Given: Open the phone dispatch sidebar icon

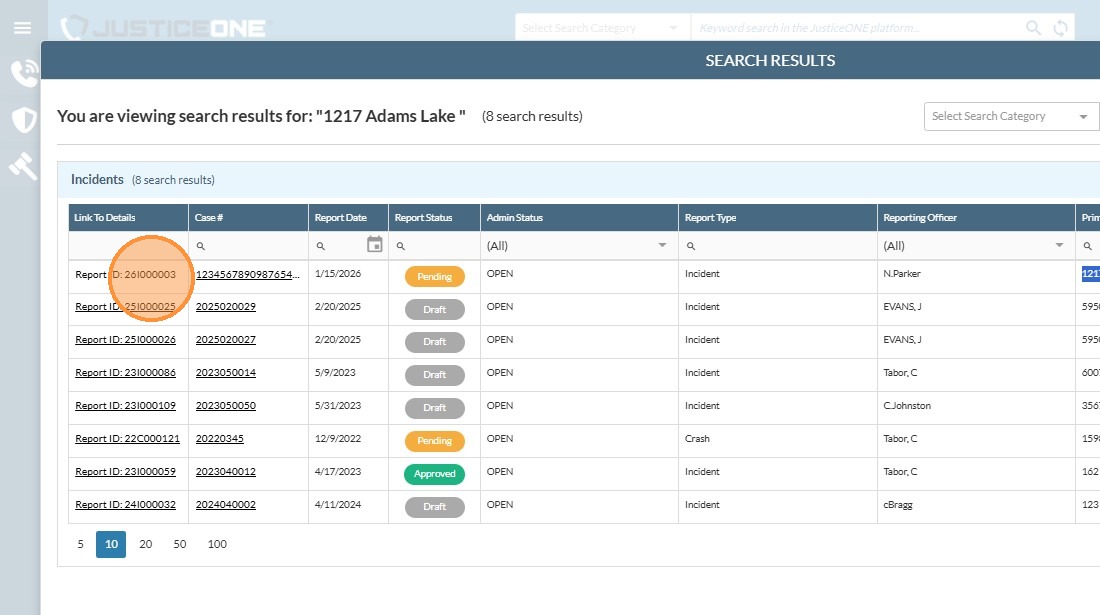Looking at the screenshot, I should [x=25, y=73].
